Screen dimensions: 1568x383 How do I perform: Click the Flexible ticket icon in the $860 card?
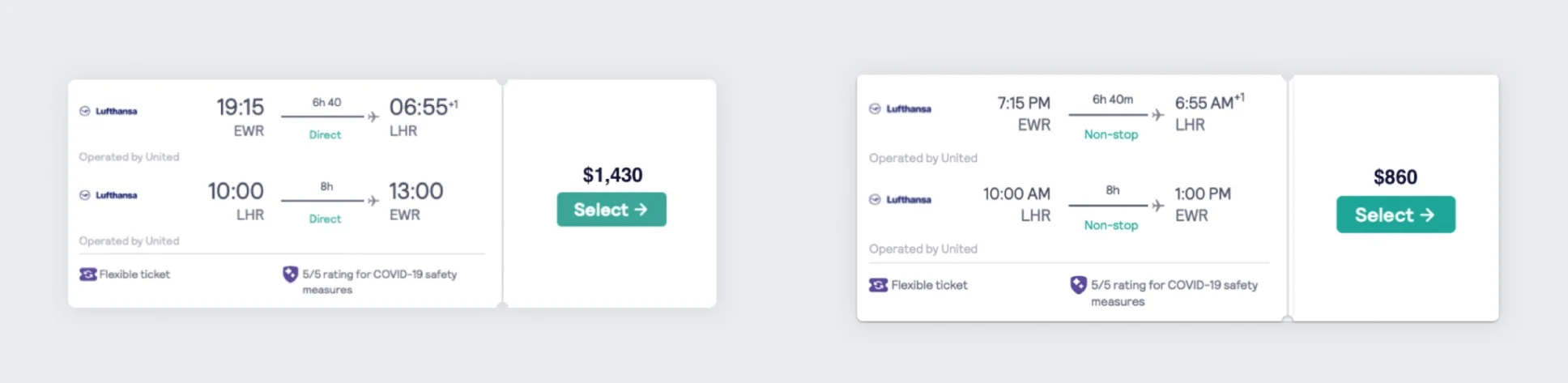pyautogui.click(x=878, y=285)
